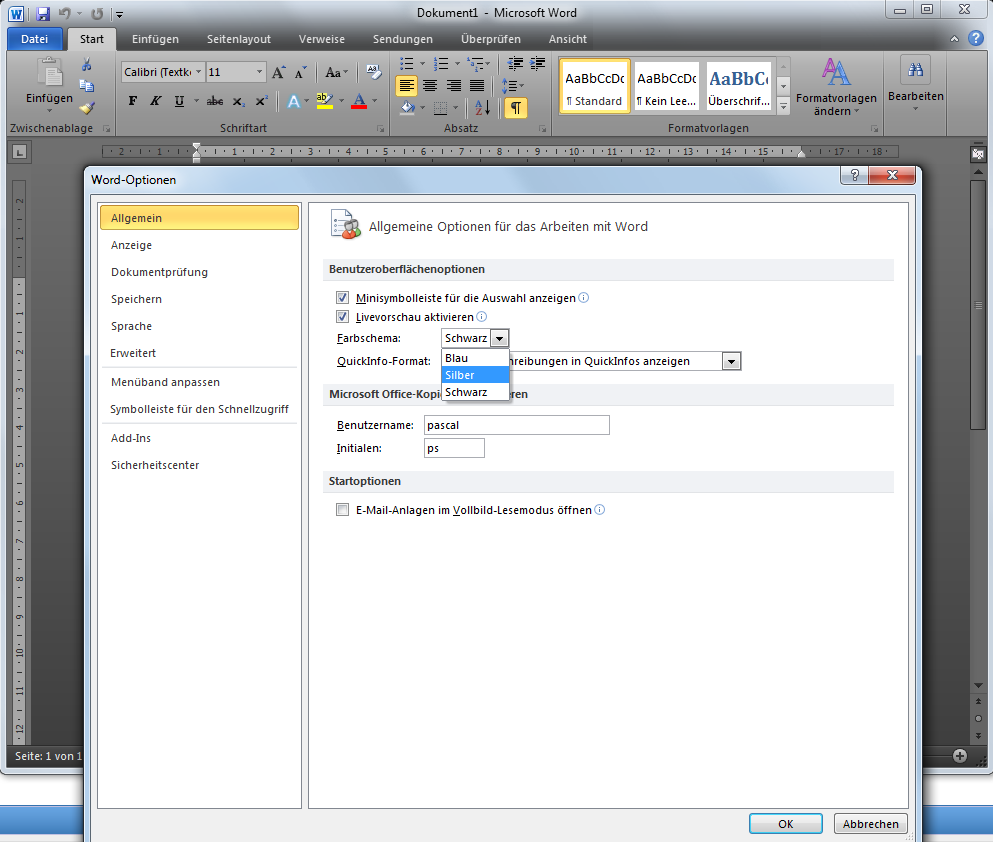Viewport: 993px width, 842px height.
Task: Click the Initialen input field
Action: pos(454,448)
